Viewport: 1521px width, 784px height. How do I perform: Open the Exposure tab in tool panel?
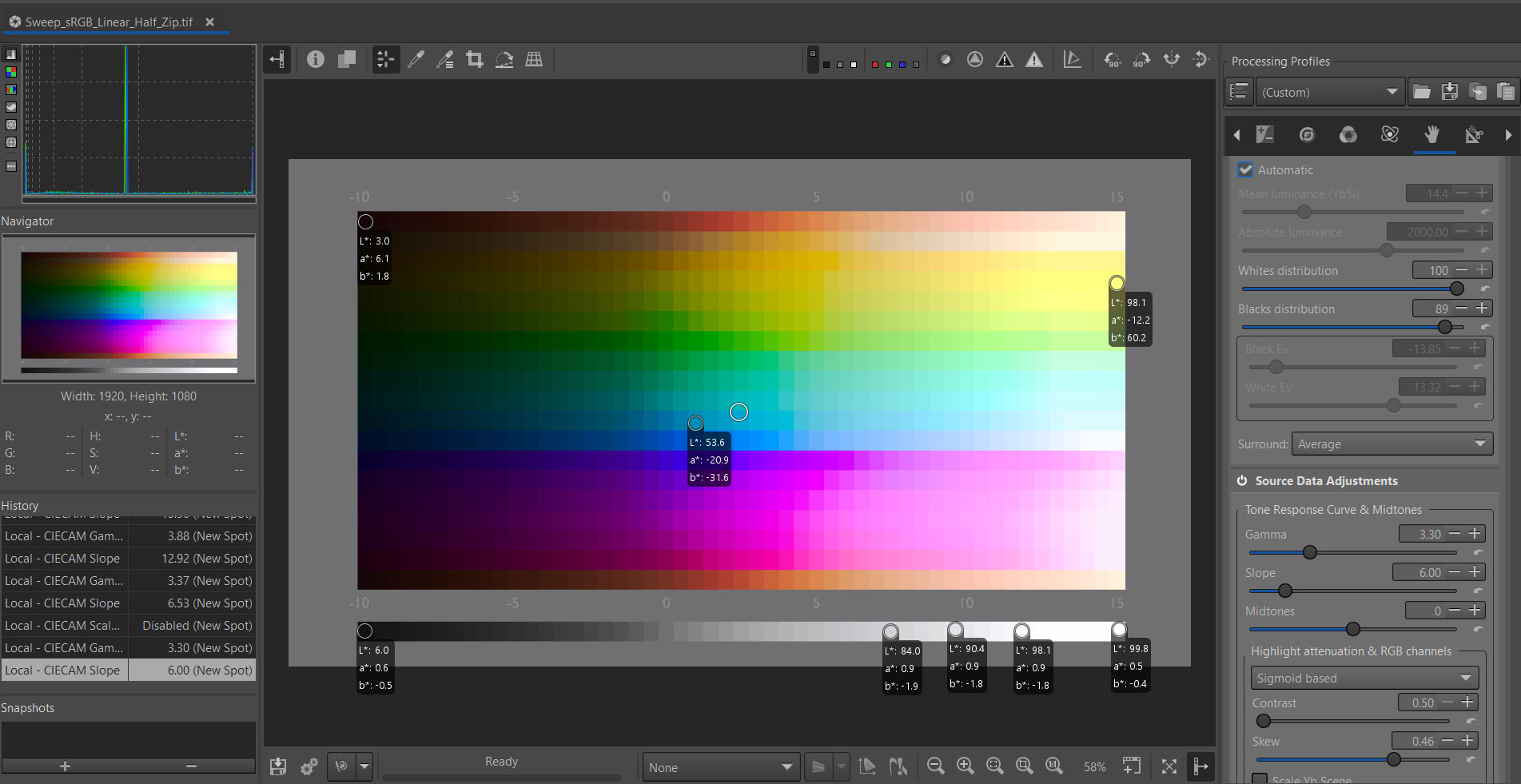pyautogui.click(x=1264, y=135)
